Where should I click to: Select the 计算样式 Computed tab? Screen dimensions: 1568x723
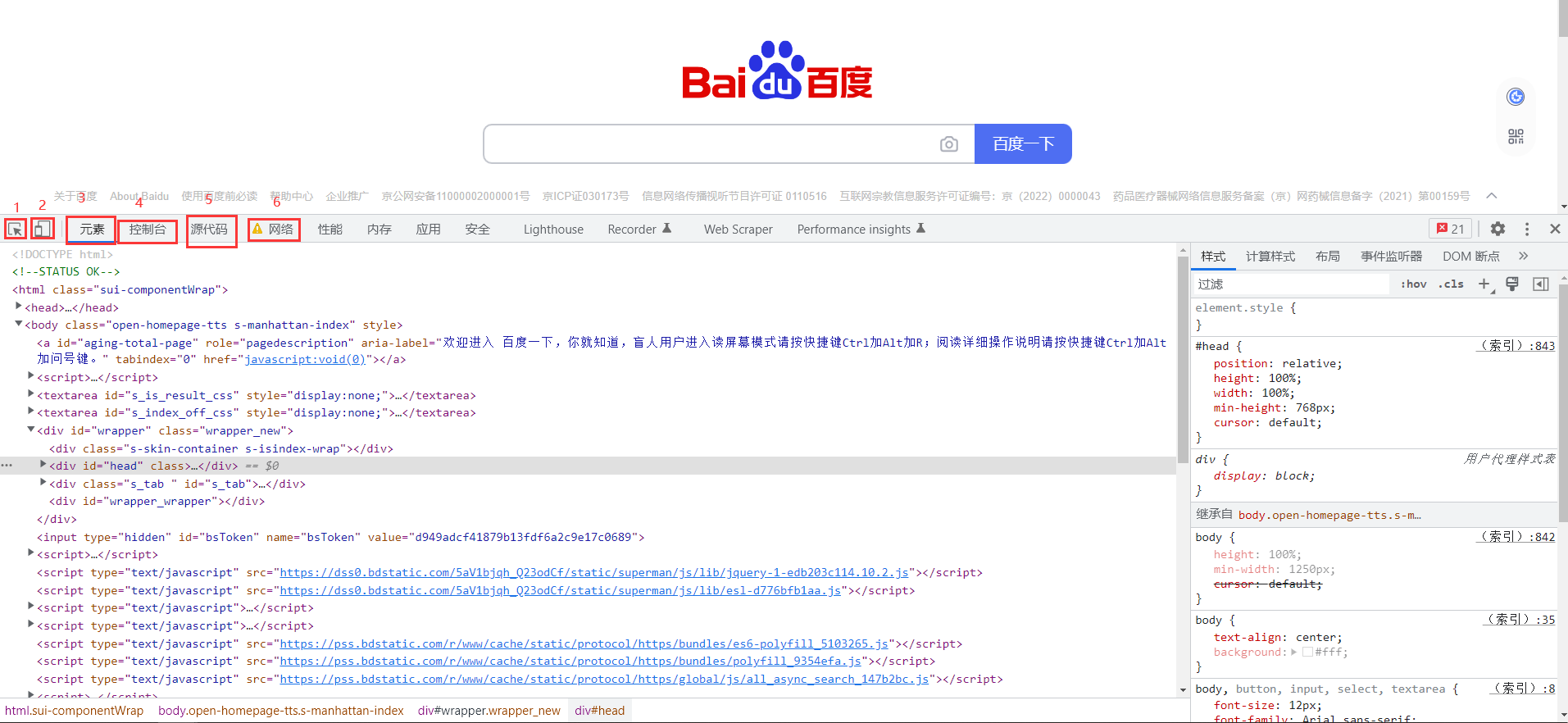click(x=1270, y=257)
